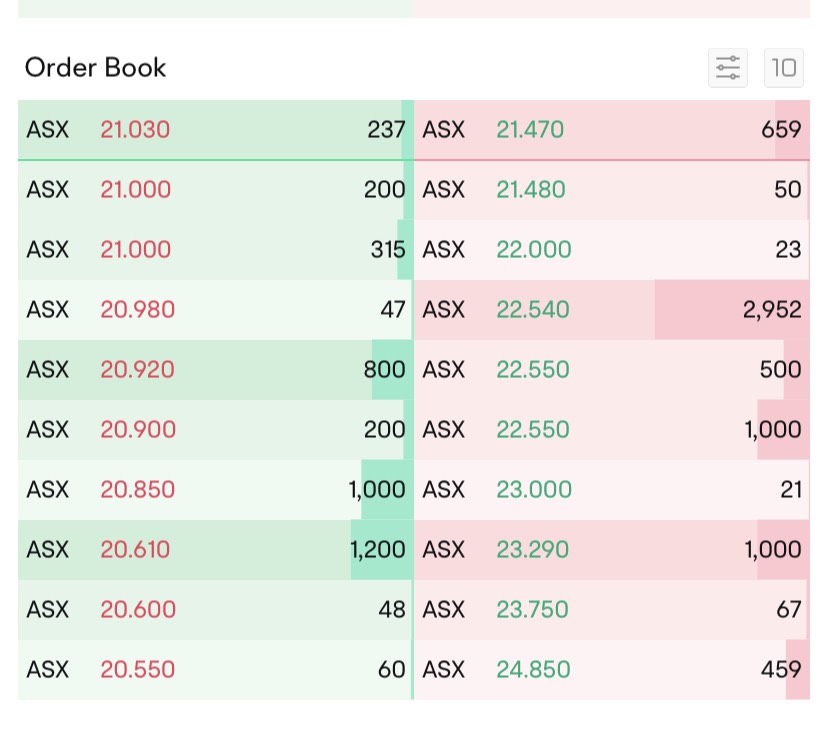The image size is (828, 736).
Task: Select the top bid price 21.030
Action: 135,129
